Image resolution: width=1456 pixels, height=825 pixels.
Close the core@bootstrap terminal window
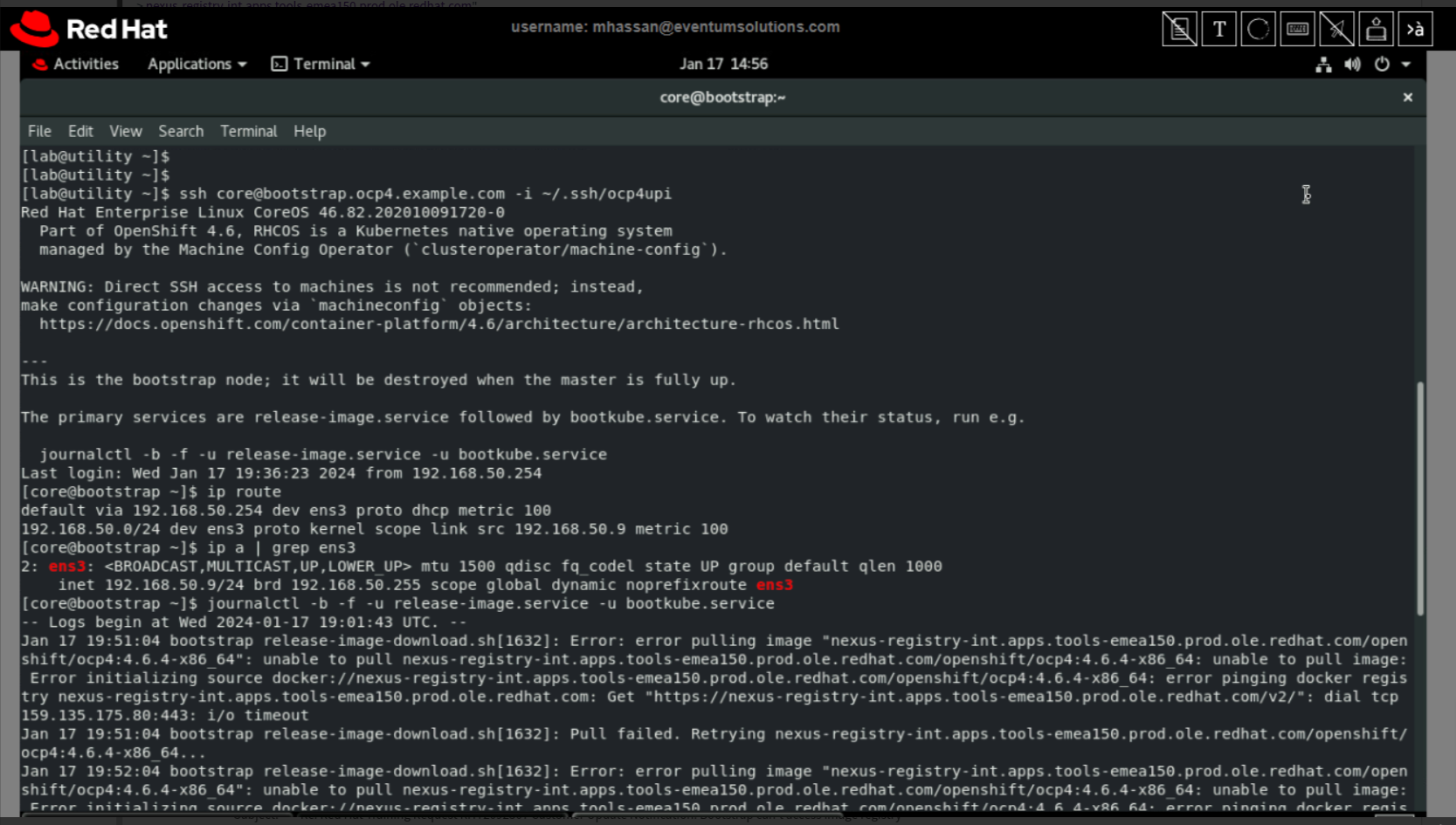pos(1407,97)
